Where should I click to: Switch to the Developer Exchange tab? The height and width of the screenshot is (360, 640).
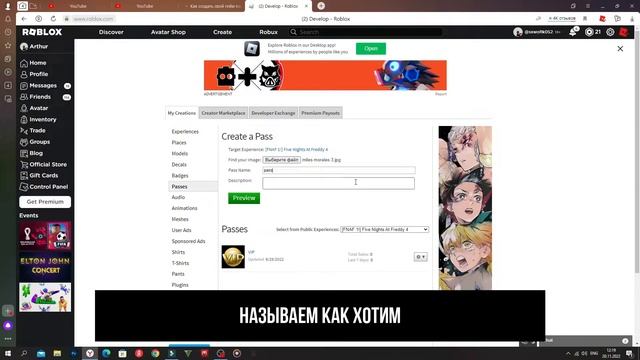tap(273, 113)
